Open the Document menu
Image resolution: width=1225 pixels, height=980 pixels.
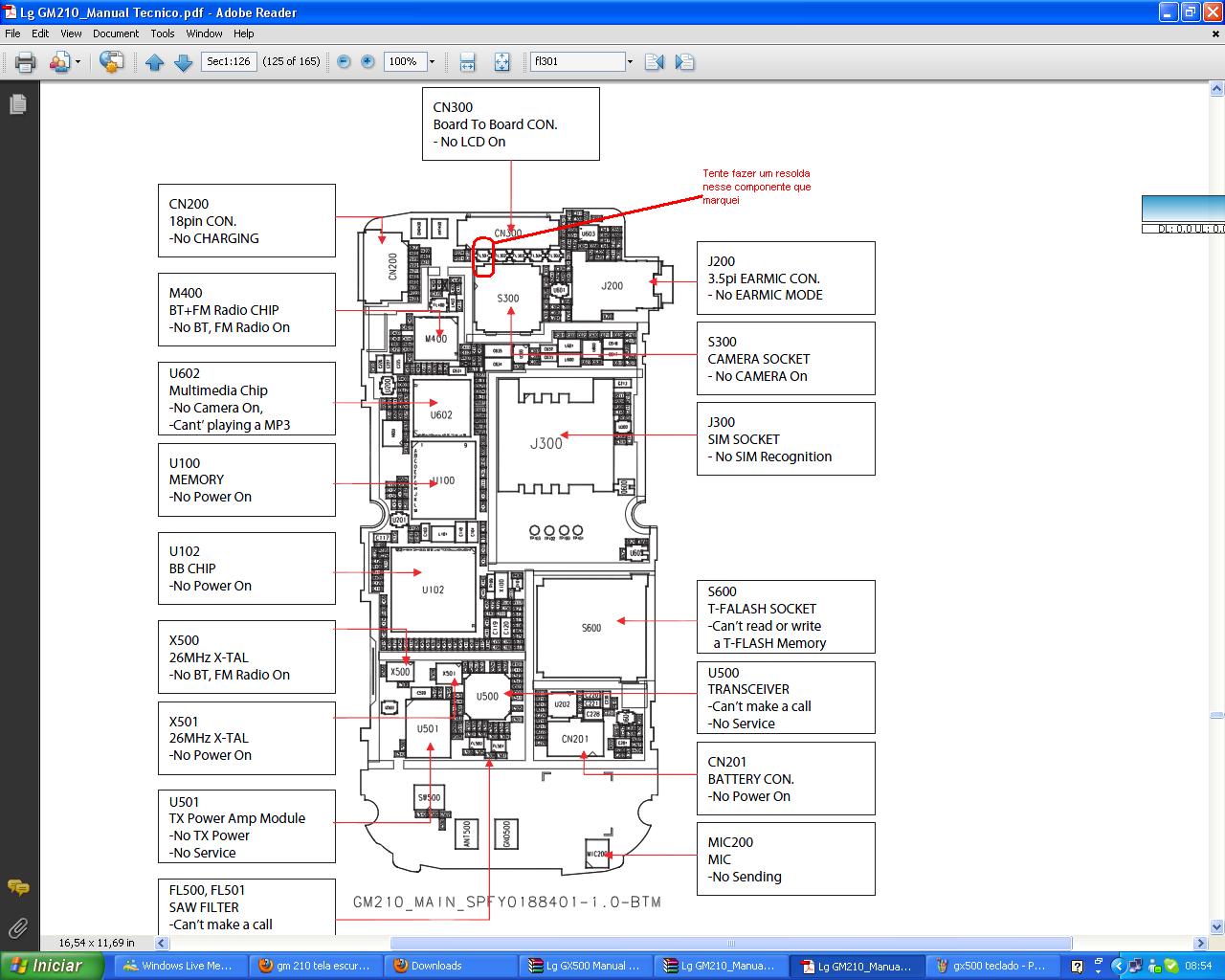pyautogui.click(x=116, y=33)
